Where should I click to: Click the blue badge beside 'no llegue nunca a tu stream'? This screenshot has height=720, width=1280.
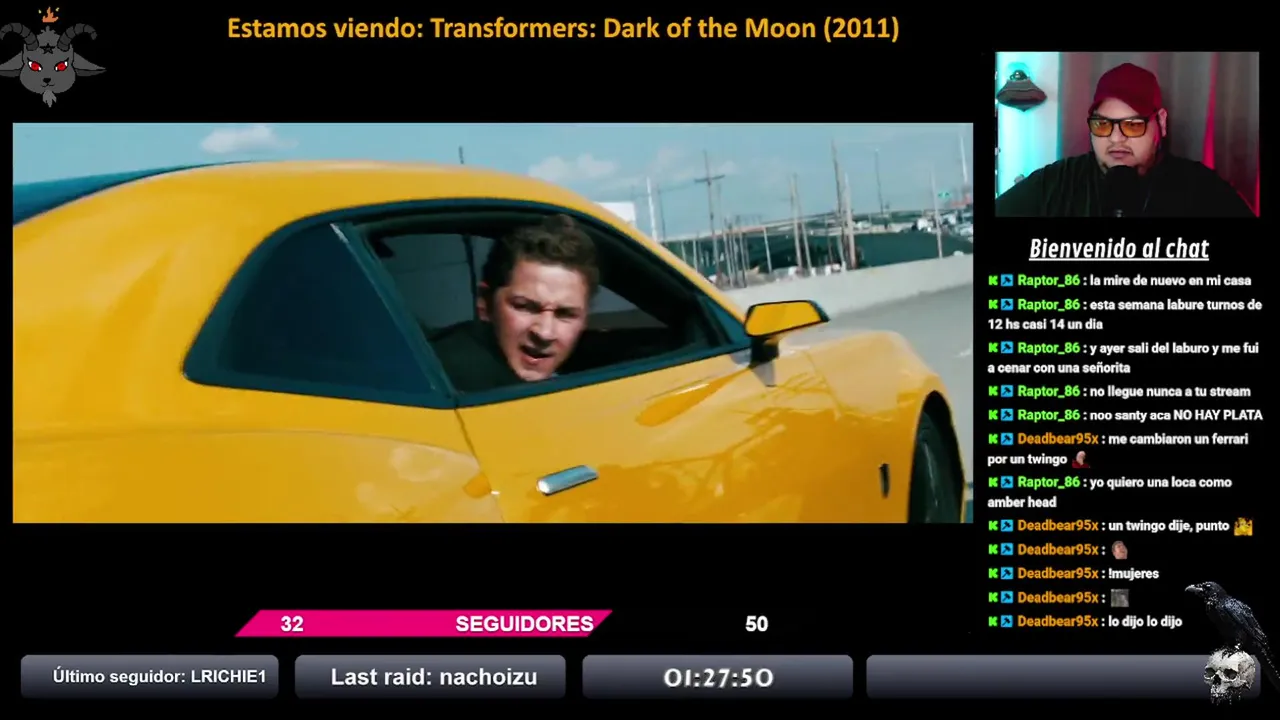click(x=1007, y=392)
